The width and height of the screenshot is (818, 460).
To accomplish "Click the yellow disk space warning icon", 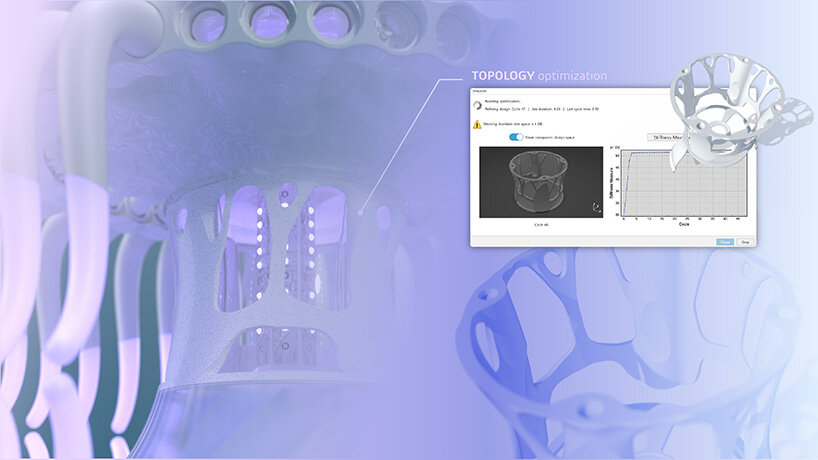I will click(x=478, y=124).
